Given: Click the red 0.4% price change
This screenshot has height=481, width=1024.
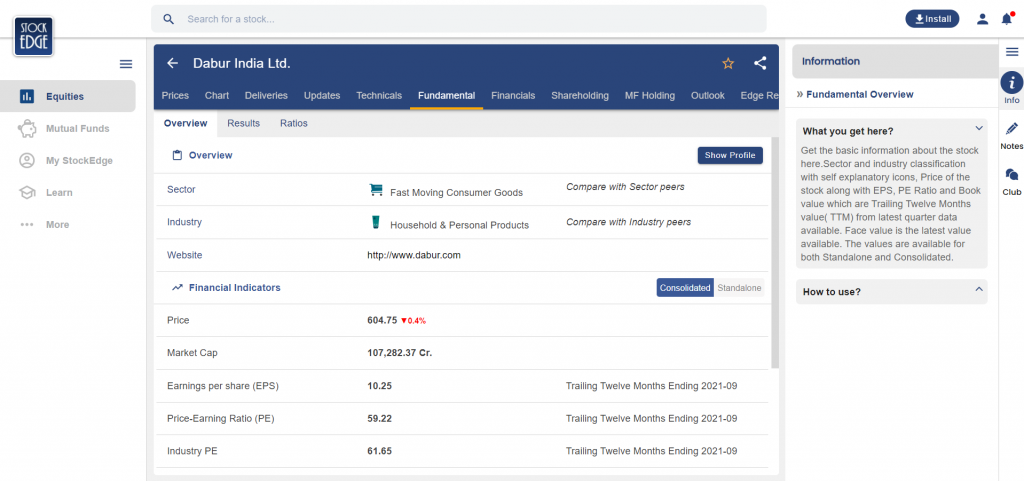Looking at the screenshot, I should [413, 321].
